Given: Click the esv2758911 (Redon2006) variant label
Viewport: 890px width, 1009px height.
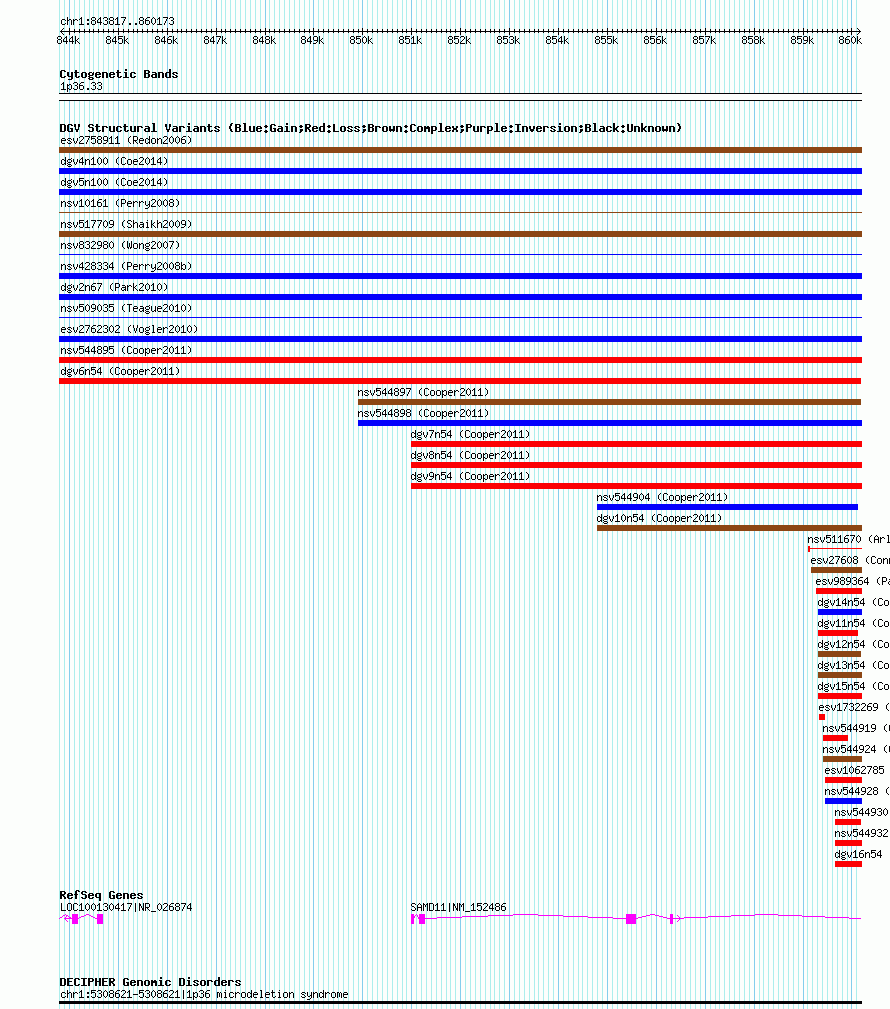Looking at the screenshot, I should [126, 140].
